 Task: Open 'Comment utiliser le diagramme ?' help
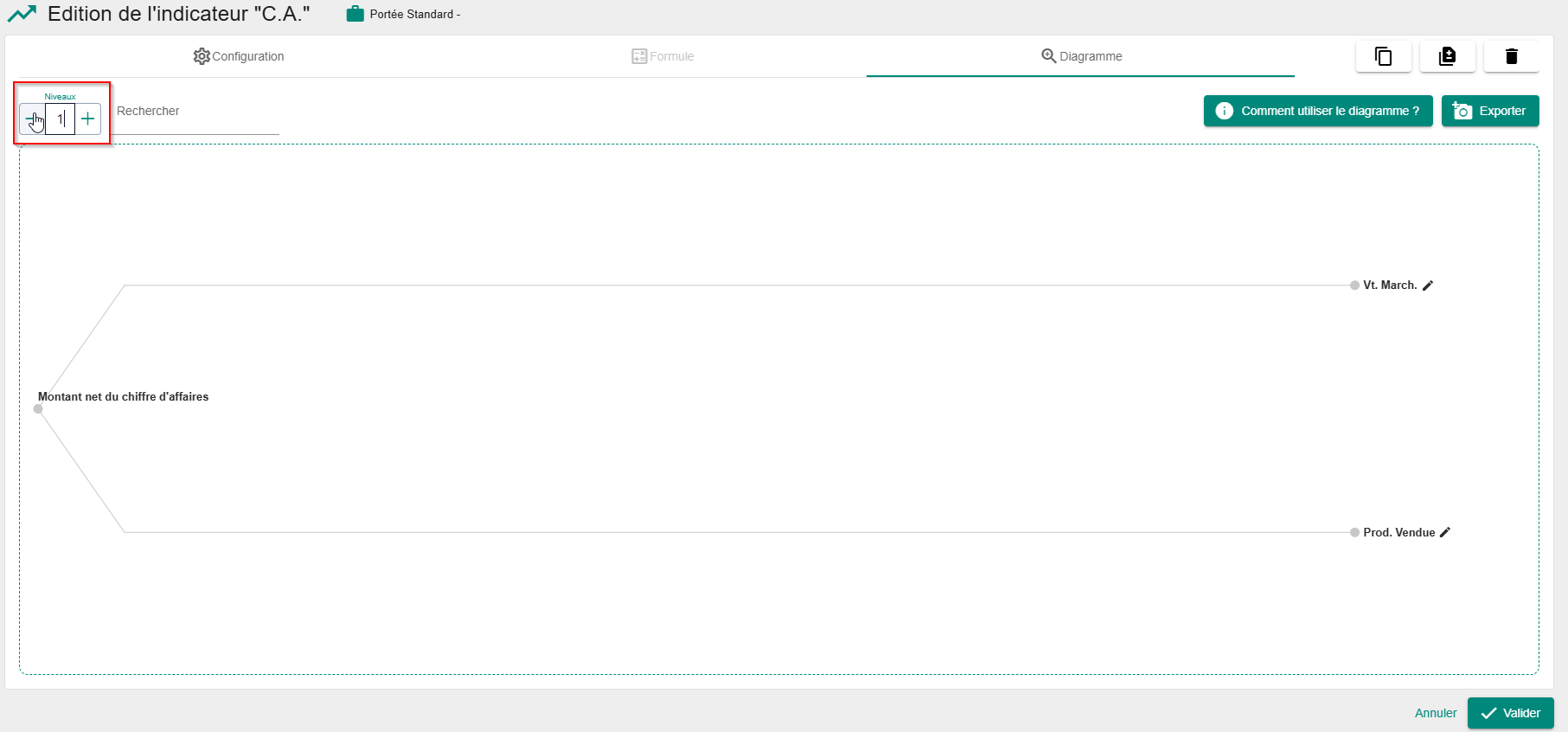click(x=1317, y=111)
